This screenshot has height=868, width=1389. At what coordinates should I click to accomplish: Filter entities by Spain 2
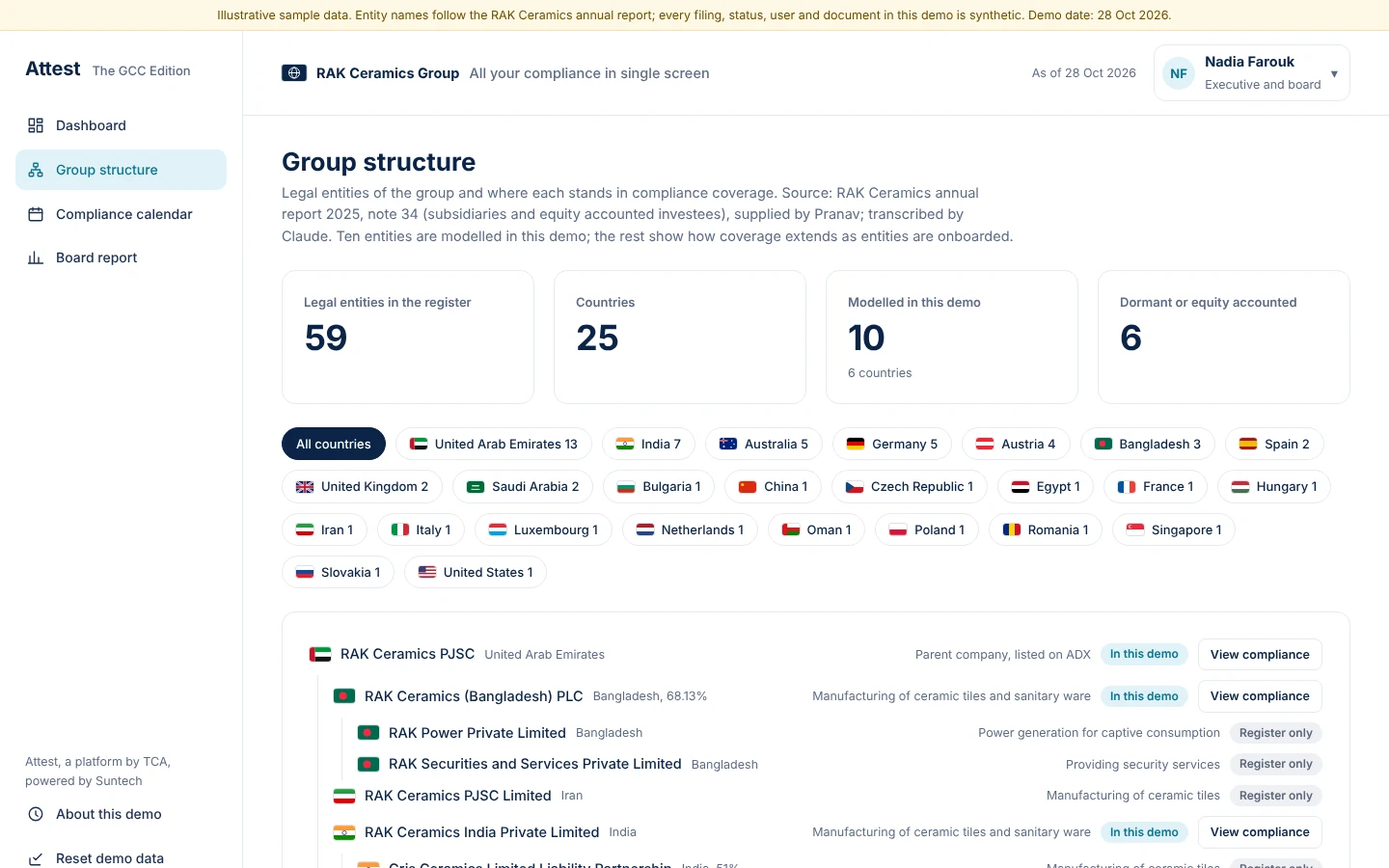click(x=1274, y=444)
